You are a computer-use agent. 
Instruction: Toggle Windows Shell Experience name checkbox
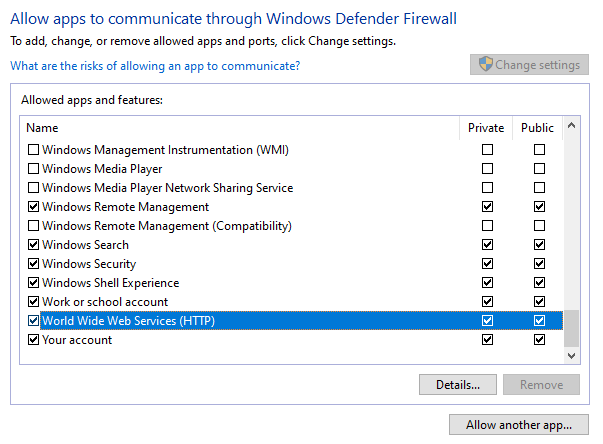pos(33,283)
